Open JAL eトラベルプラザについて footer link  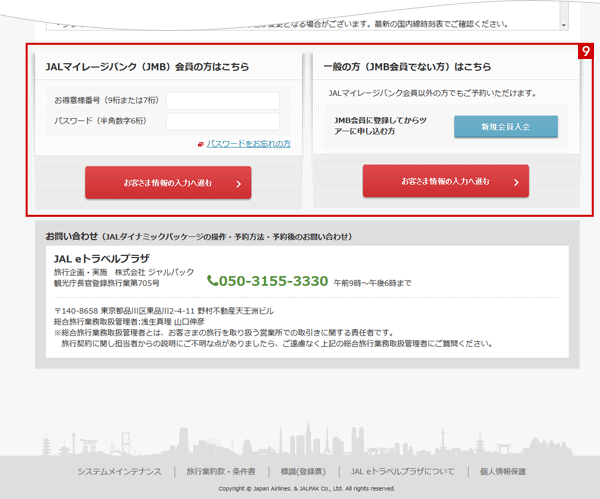click(x=403, y=471)
